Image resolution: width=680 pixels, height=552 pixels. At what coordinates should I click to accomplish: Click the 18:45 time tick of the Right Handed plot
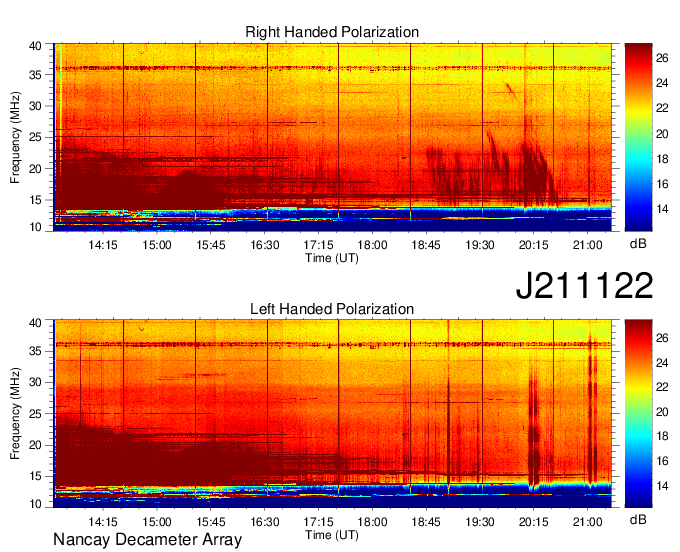pyautogui.click(x=426, y=245)
